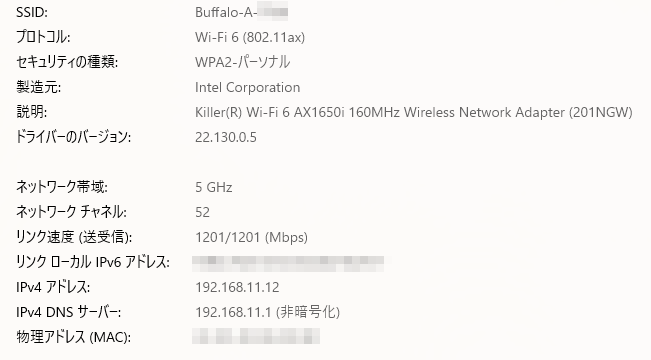Click the リンク速度 (送受信): label

74,237
